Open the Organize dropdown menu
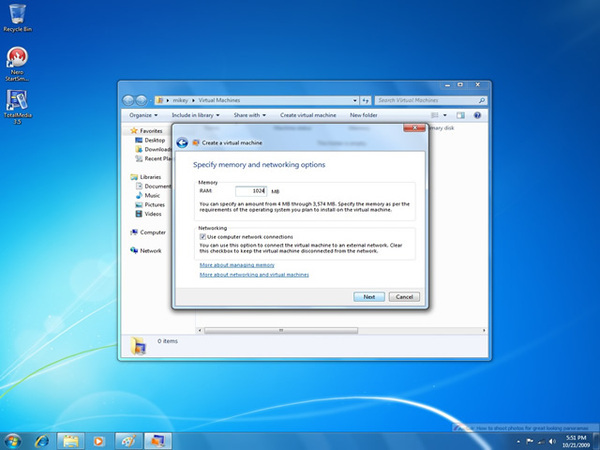 [x=143, y=115]
